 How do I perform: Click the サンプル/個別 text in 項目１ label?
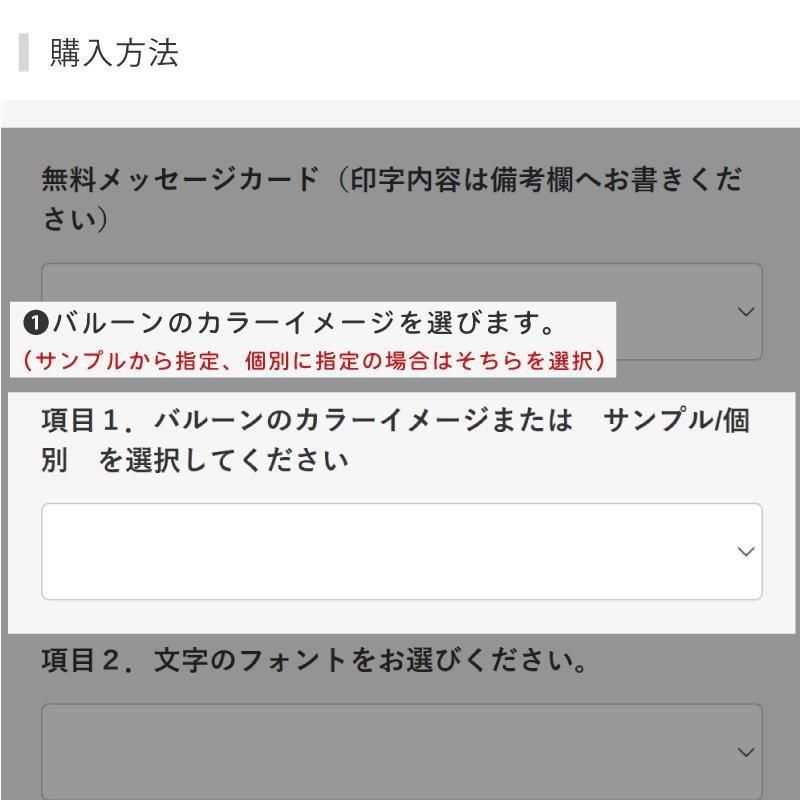point(676,421)
